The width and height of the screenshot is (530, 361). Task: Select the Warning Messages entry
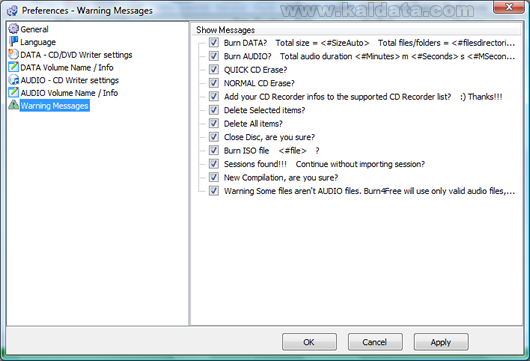(x=54, y=105)
